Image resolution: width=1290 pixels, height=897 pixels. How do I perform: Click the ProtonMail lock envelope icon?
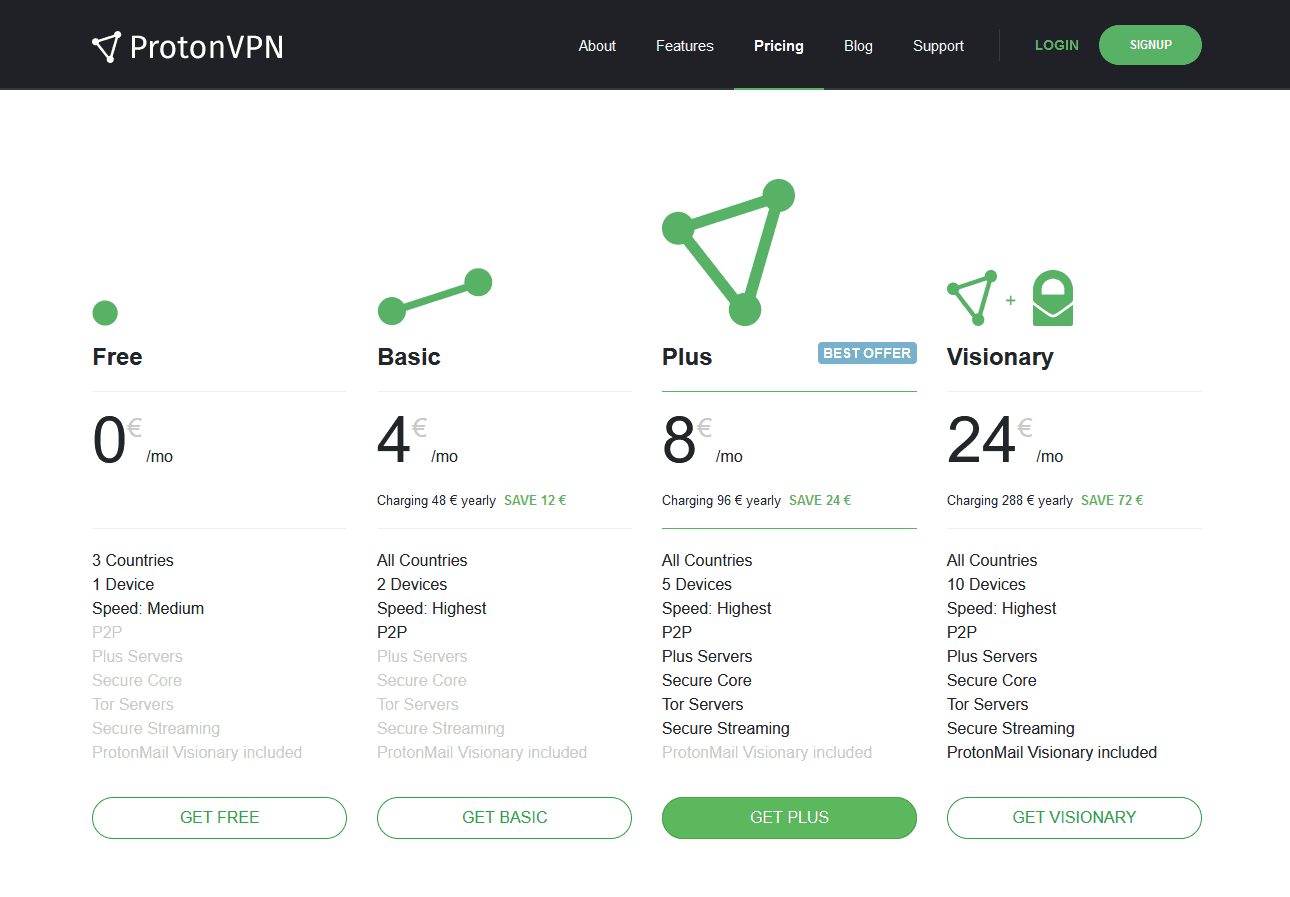point(1053,298)
